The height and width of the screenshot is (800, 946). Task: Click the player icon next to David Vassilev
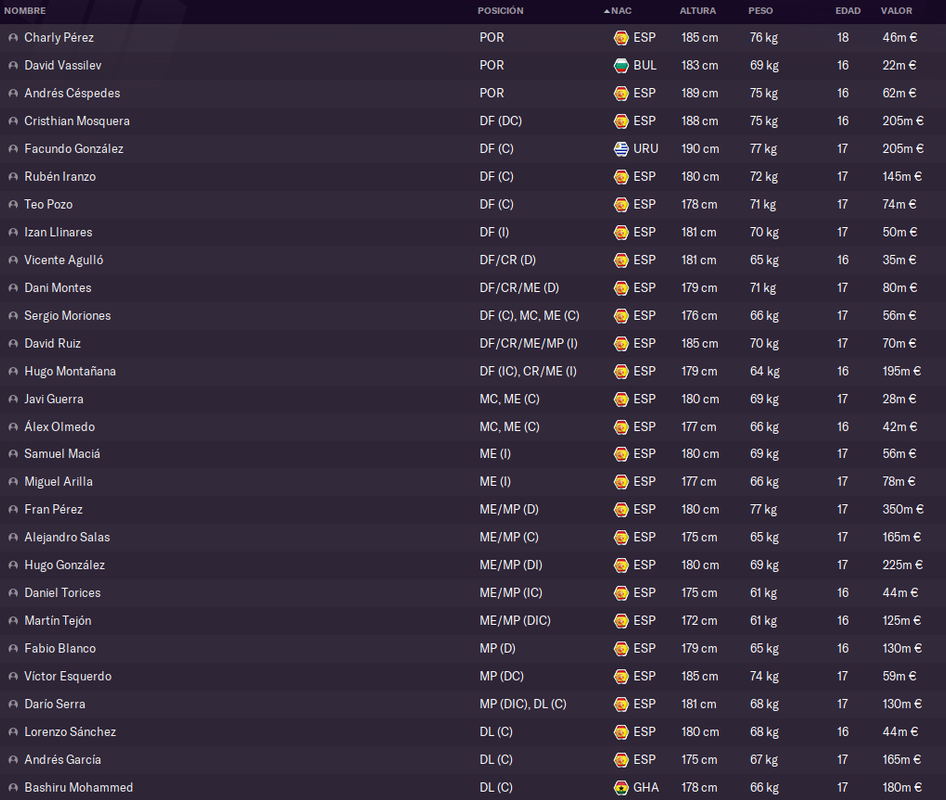pos(13,65)
